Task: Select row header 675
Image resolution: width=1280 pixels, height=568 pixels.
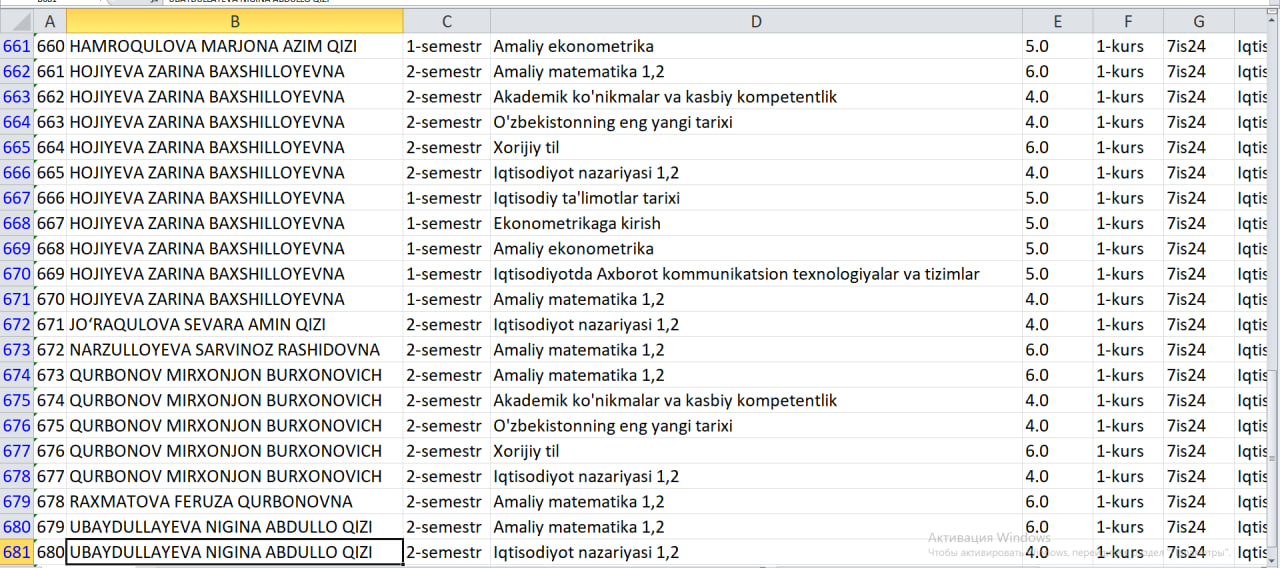Action: (17, 400)
